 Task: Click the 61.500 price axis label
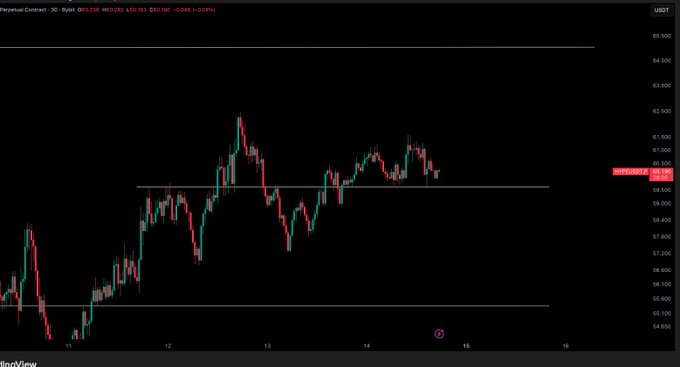pyautogui.click(x=661, y=137)
